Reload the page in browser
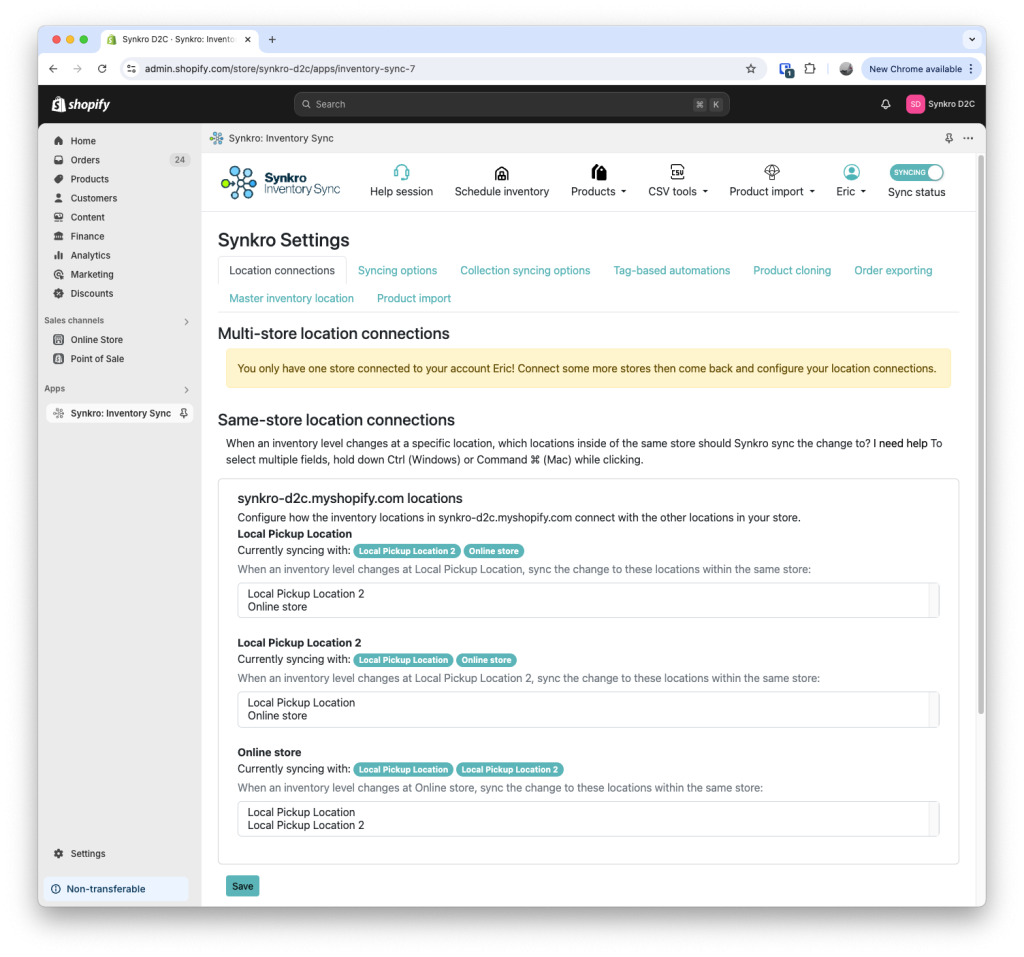 (x=102, y=69)
